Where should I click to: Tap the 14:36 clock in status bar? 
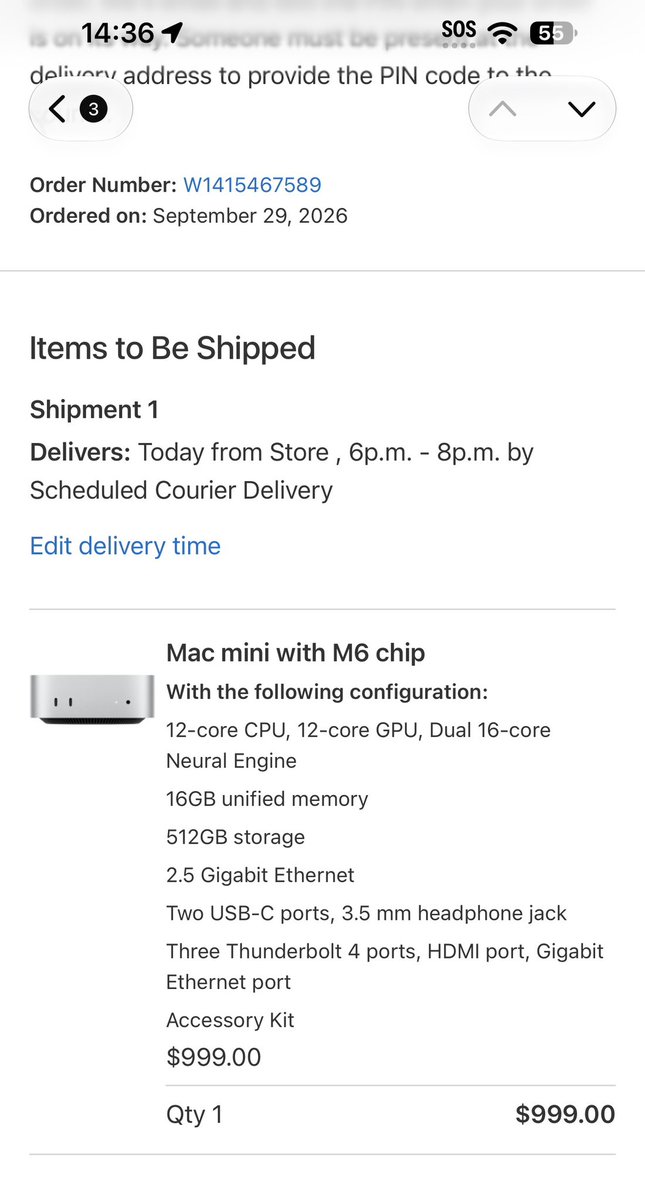118,33
